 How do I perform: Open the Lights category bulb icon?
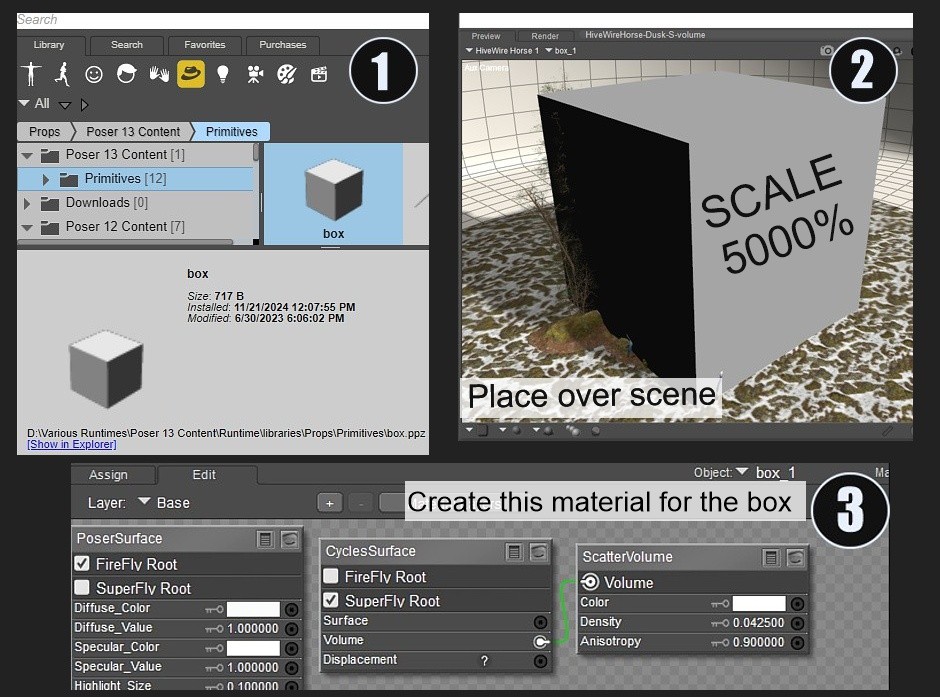tap(222, 74)
